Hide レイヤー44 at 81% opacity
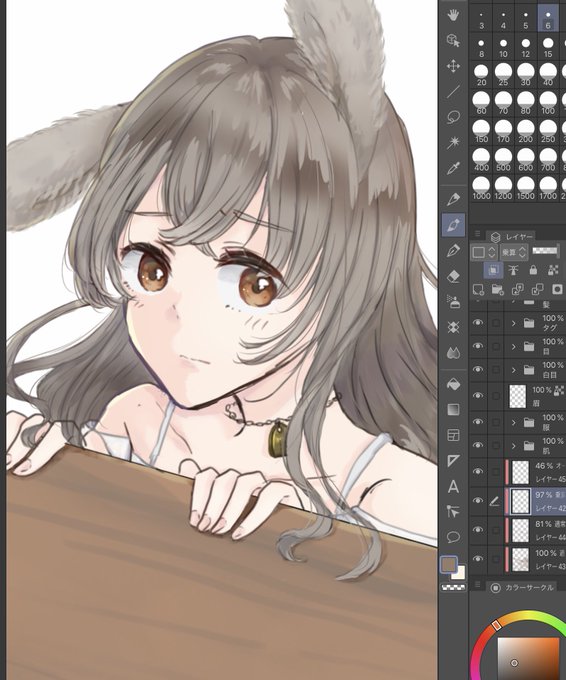Image resolution: width=566 pixels, height=680 pixels. (x=478, y=530)
